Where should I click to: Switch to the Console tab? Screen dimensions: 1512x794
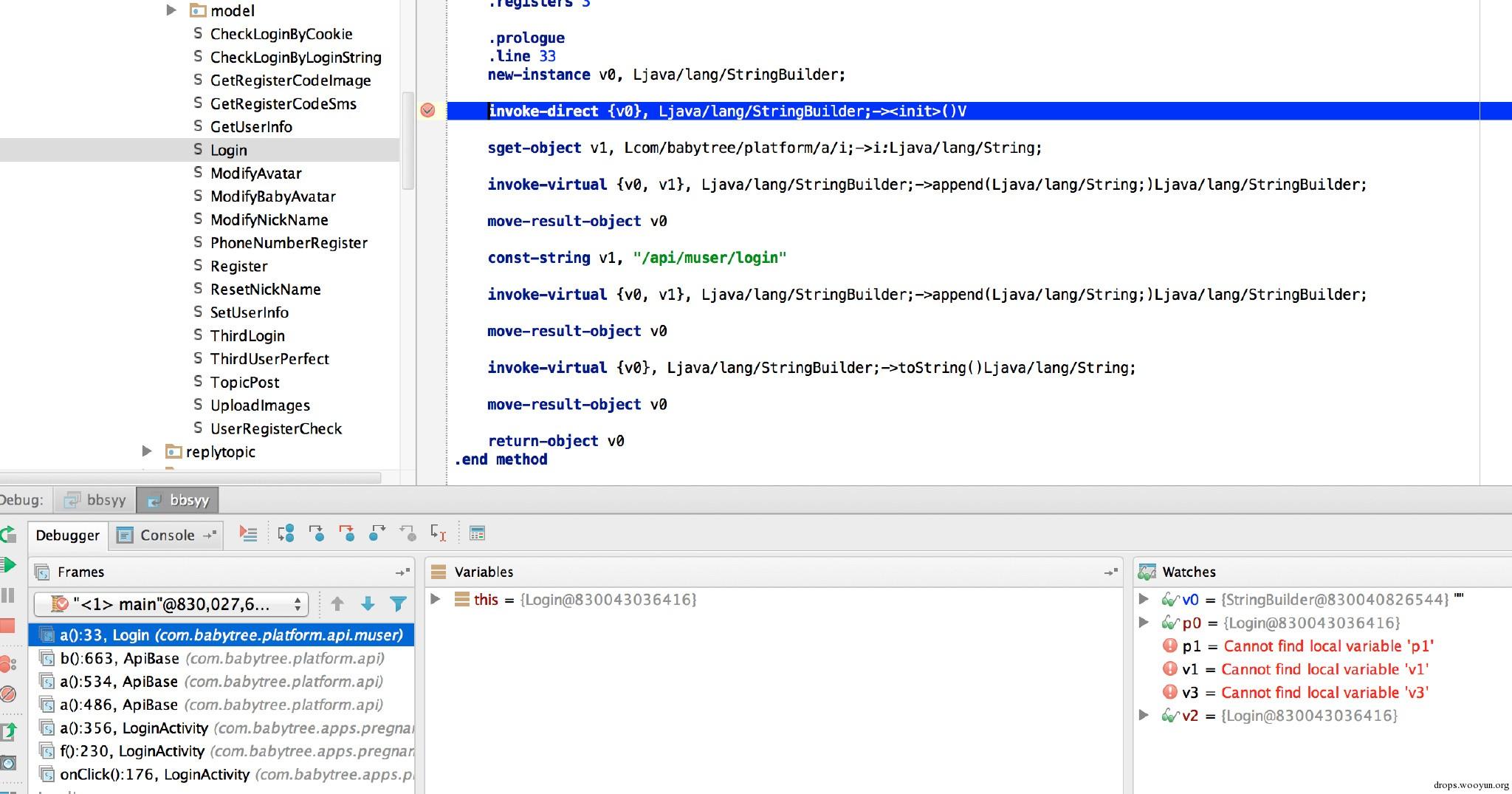167,535
